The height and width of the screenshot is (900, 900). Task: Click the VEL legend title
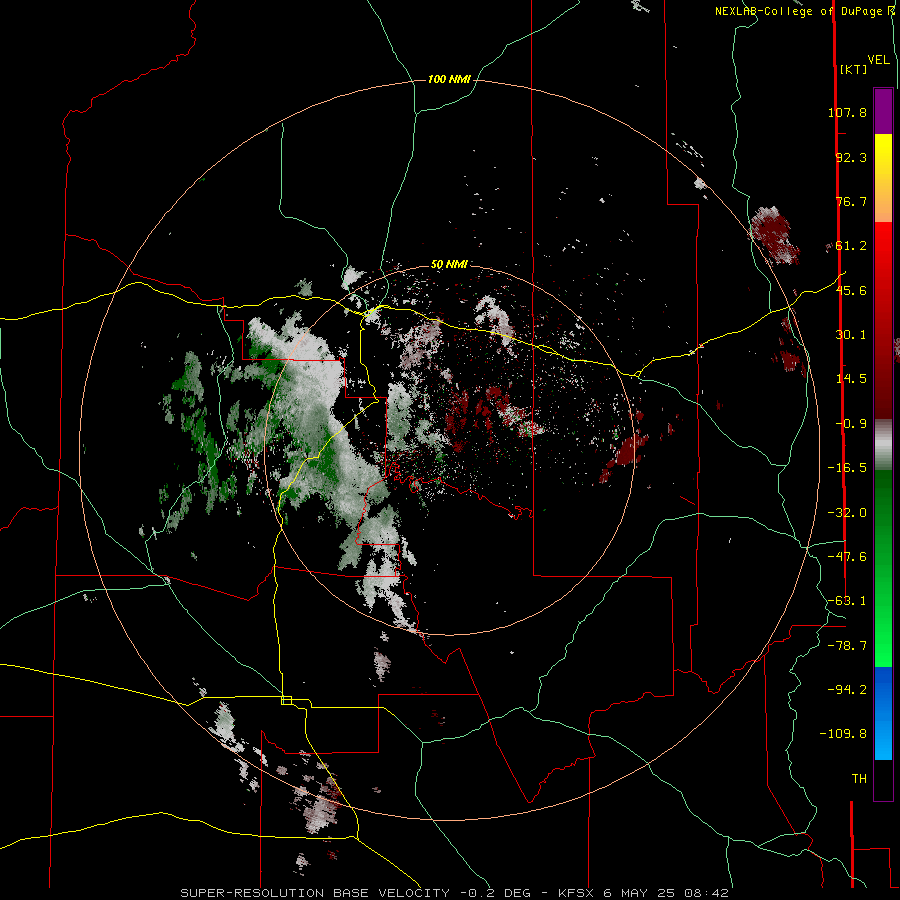pos(878,60)
